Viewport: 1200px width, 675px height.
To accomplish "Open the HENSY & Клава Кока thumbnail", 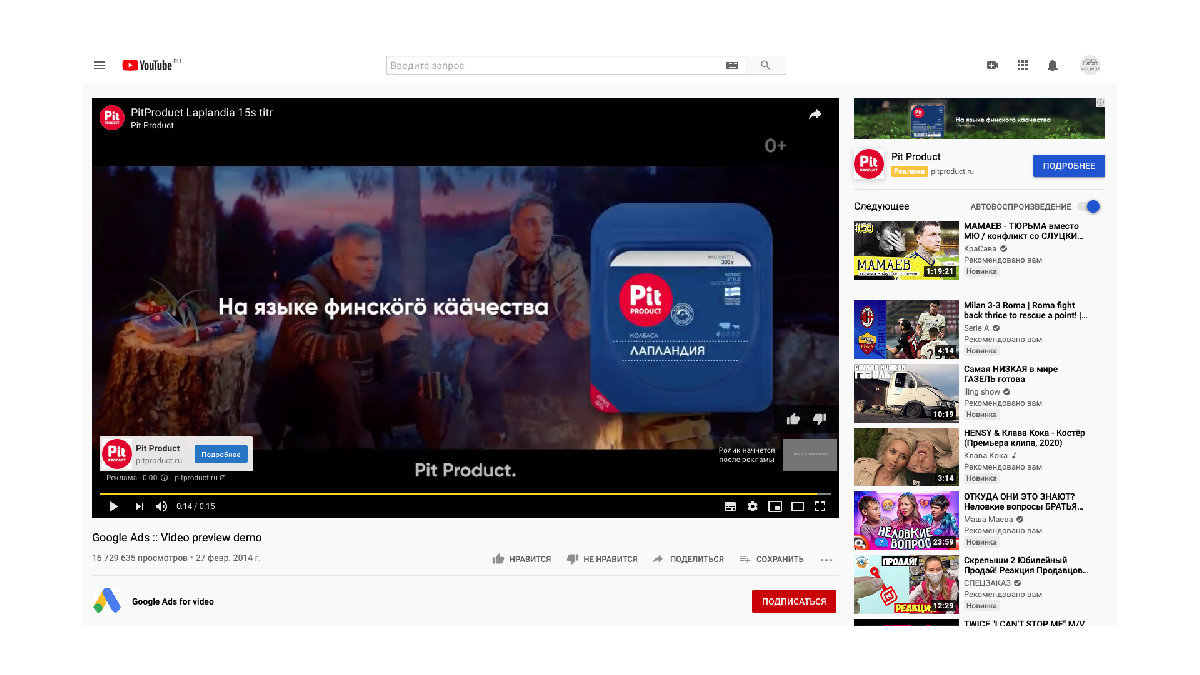I will pyautogui.click(x=906, y=457).
